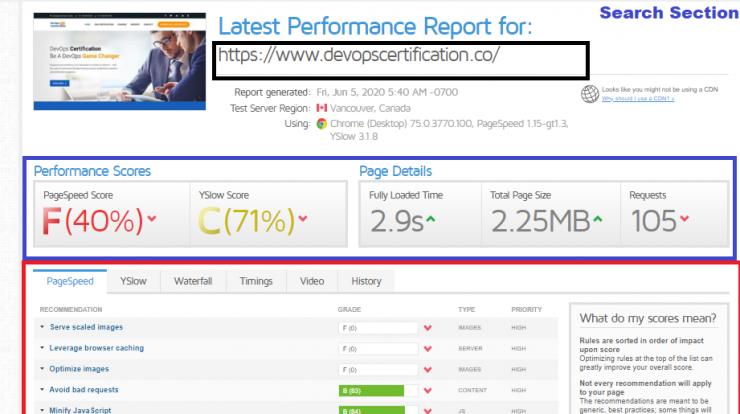The image size is (740, 414).
Task: Open the Serve scaled images recommendation
Action: click(x=86, y=327)
